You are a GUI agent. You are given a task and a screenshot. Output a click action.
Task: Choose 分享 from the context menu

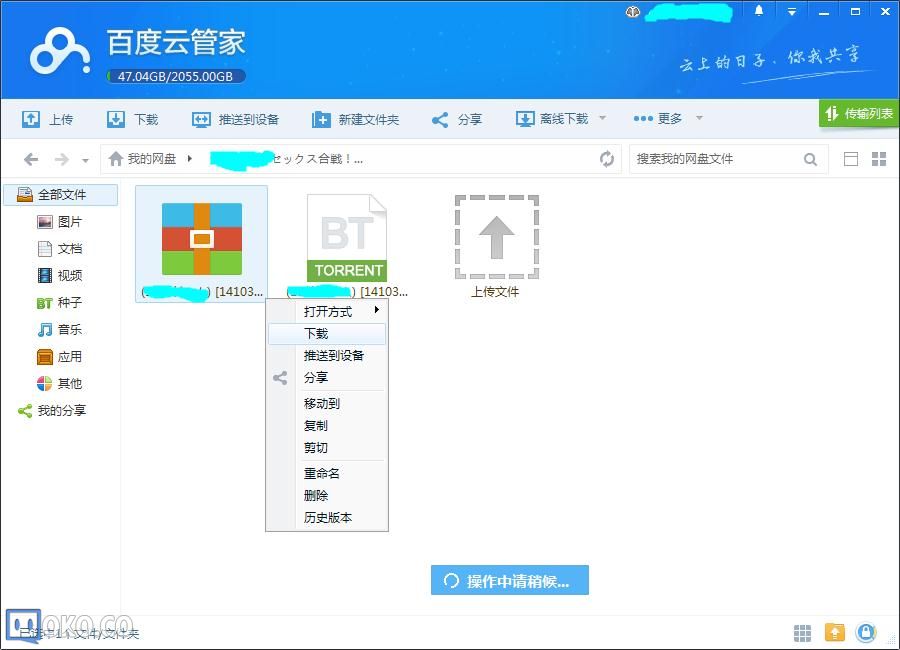tap(327, 377)
